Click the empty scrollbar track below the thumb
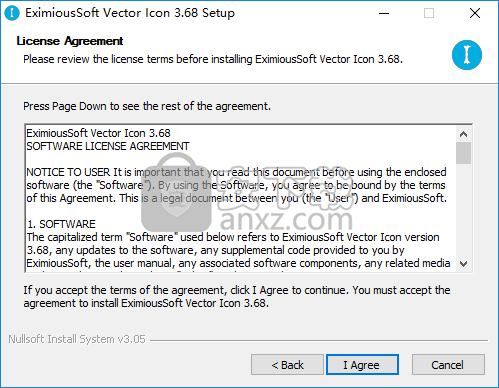The image size is (499, 388). (463, 210)
